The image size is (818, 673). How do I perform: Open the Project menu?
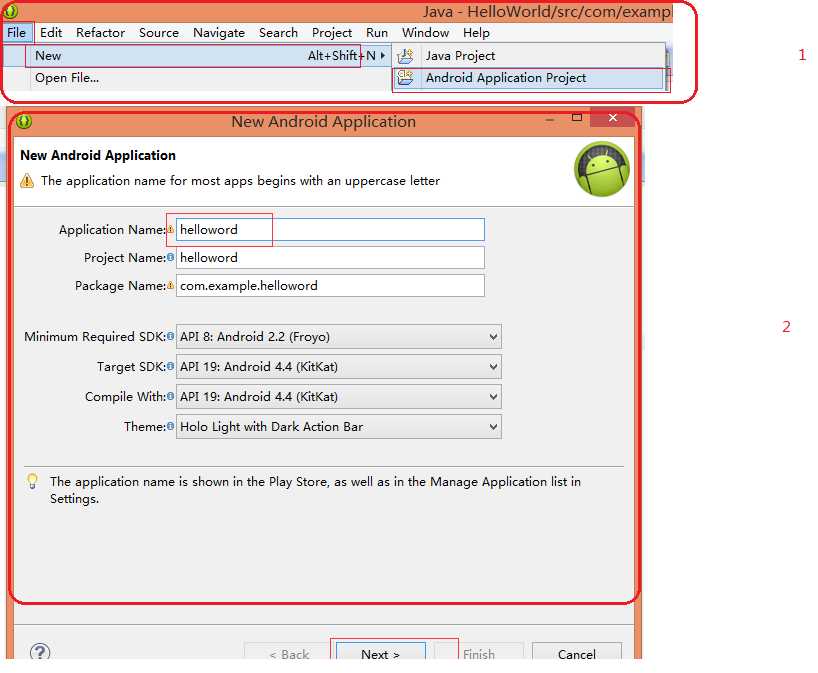pyautogui.click(x=332, y=33)
